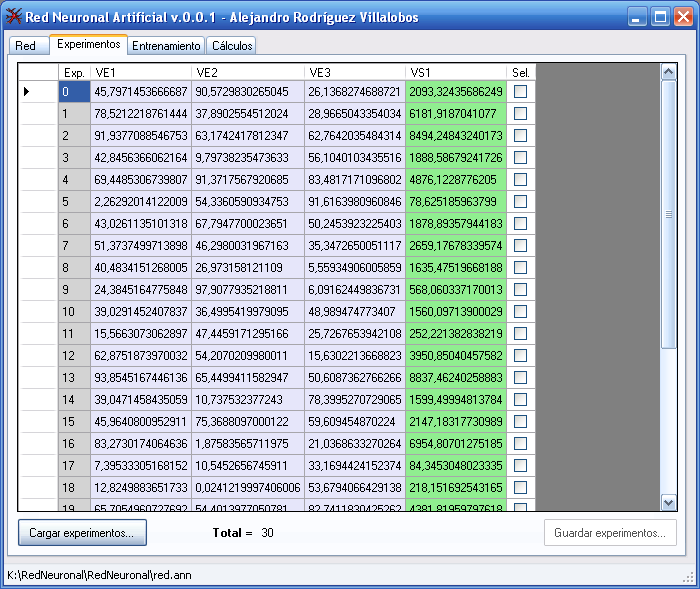The width and height of the screenshot is (700, 589).
Task: Click the green VS1 cell of experiment 3
Action: tap(455, 158)
